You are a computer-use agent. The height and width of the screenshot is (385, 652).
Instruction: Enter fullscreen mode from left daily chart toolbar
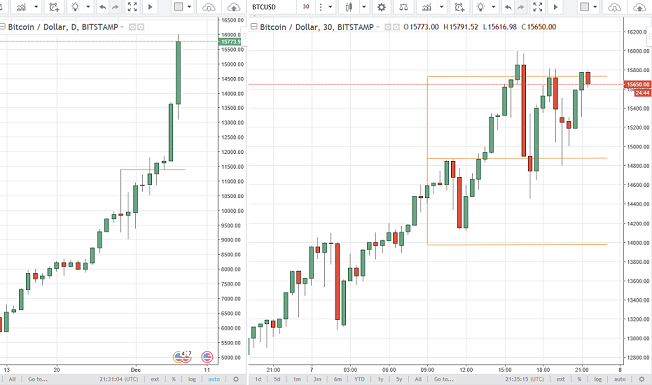click(x=132, y=7)
